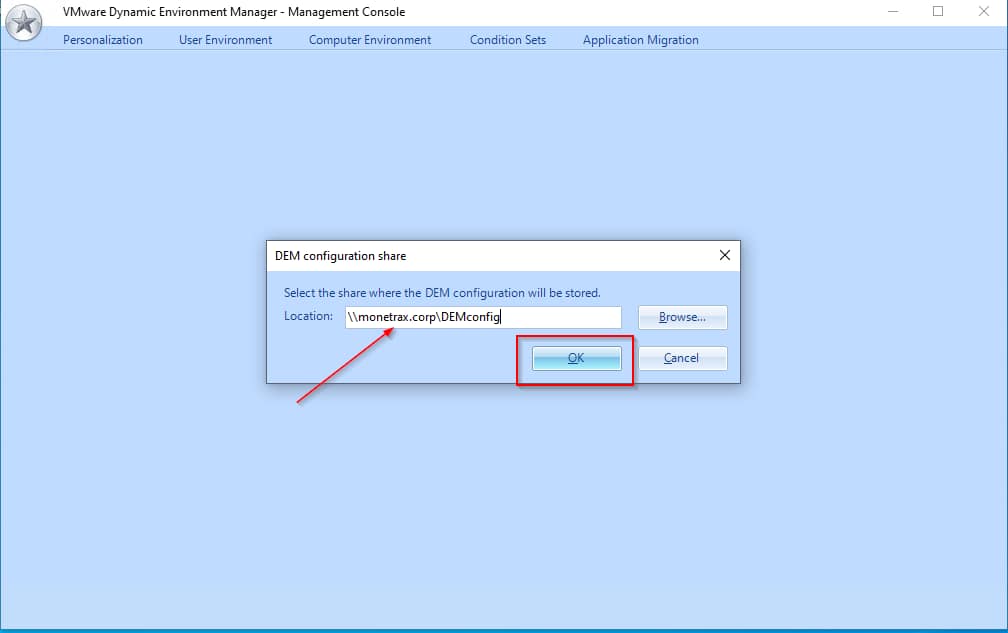This screenshot has width=1008, height=633.
Task: Click the Location label in the dialog
Action: (308, 317)
